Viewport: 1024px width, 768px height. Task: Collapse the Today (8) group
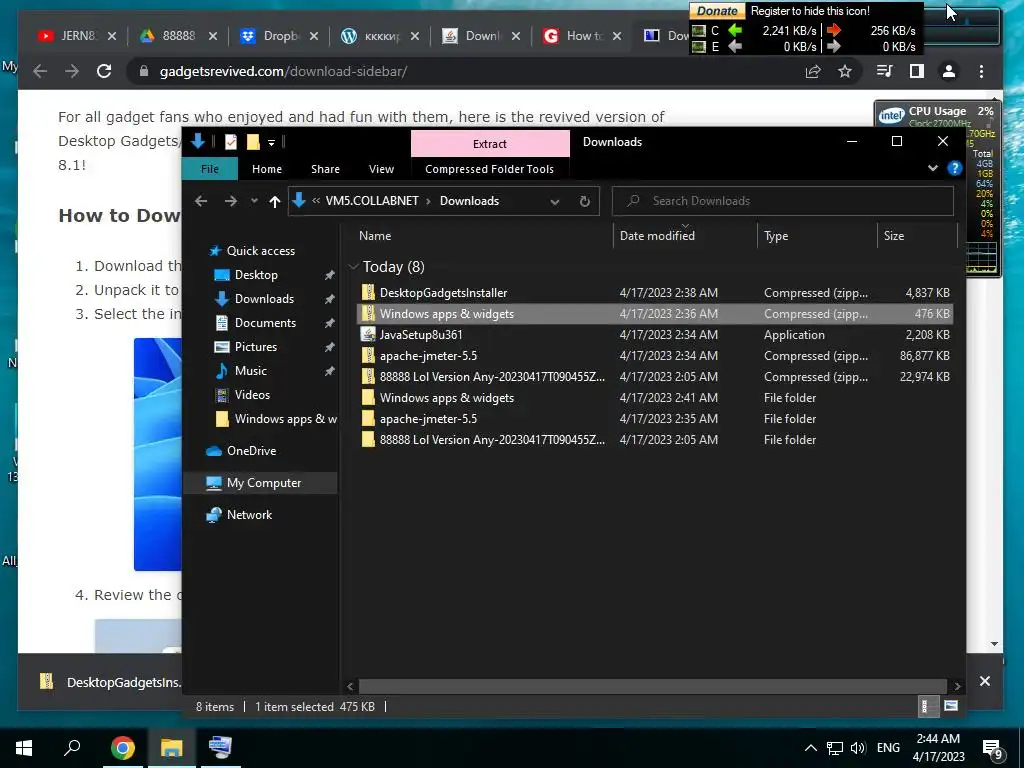pyautogui.click(x=353, y=266)
